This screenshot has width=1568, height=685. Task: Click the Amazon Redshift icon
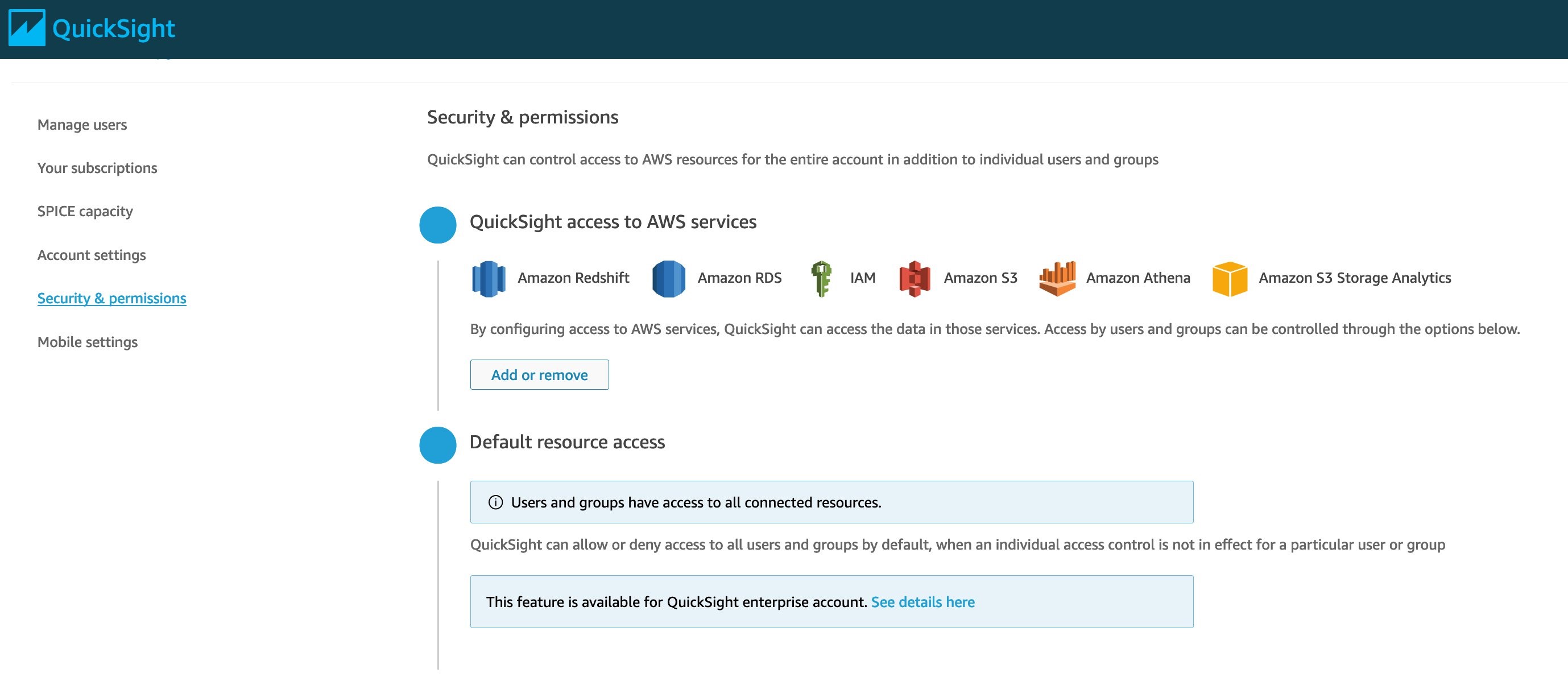click(489, 278)
